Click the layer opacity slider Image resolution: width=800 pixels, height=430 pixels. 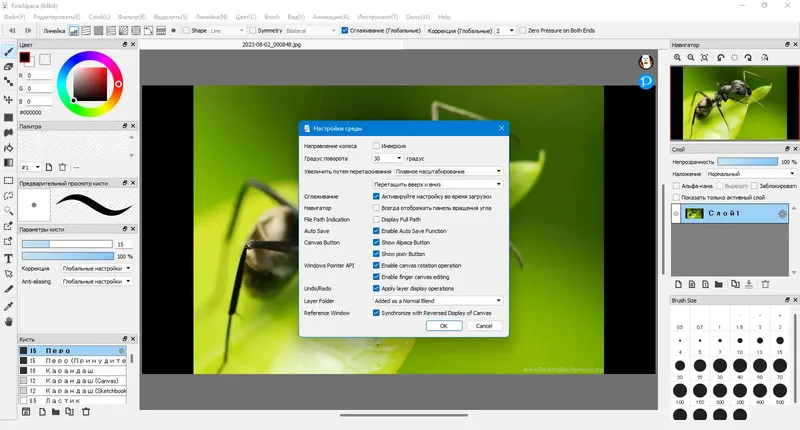tap(746, 161)
